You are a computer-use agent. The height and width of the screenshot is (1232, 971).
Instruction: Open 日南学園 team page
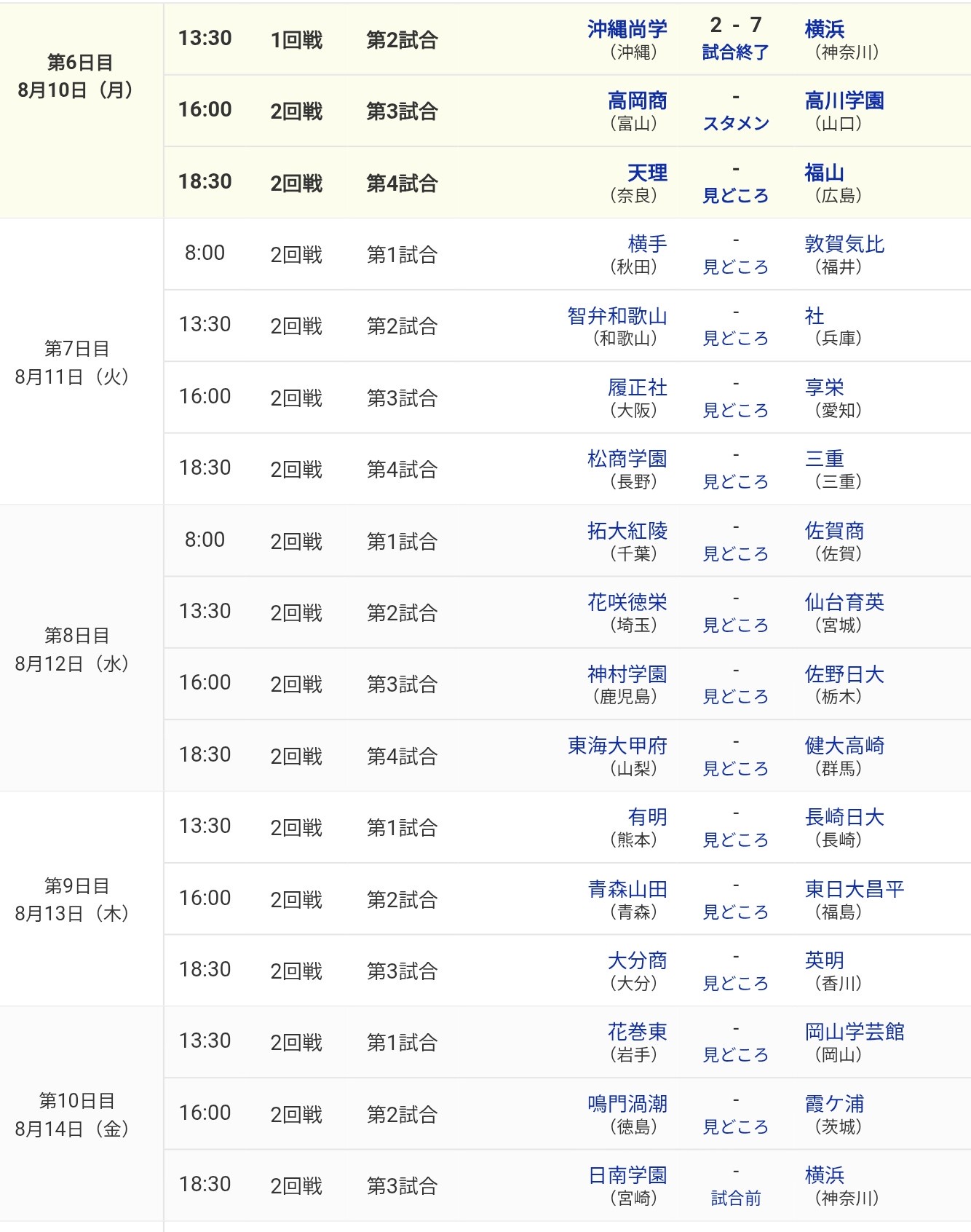coord(627,1175)
